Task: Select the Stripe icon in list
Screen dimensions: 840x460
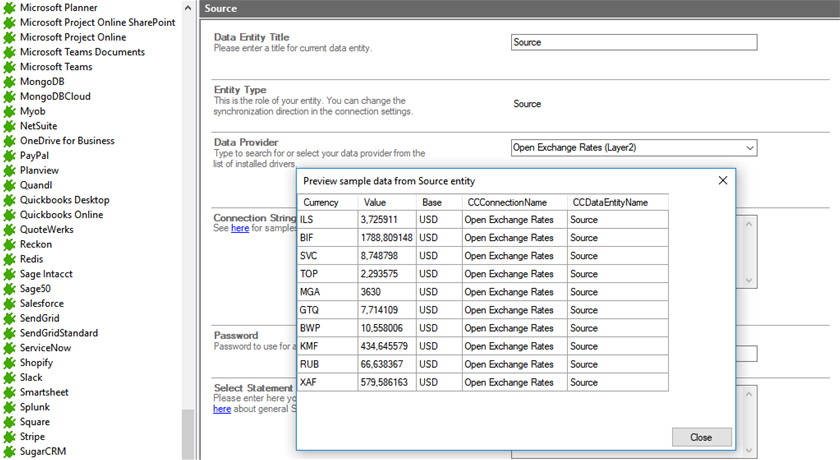Action: [10, 437]
